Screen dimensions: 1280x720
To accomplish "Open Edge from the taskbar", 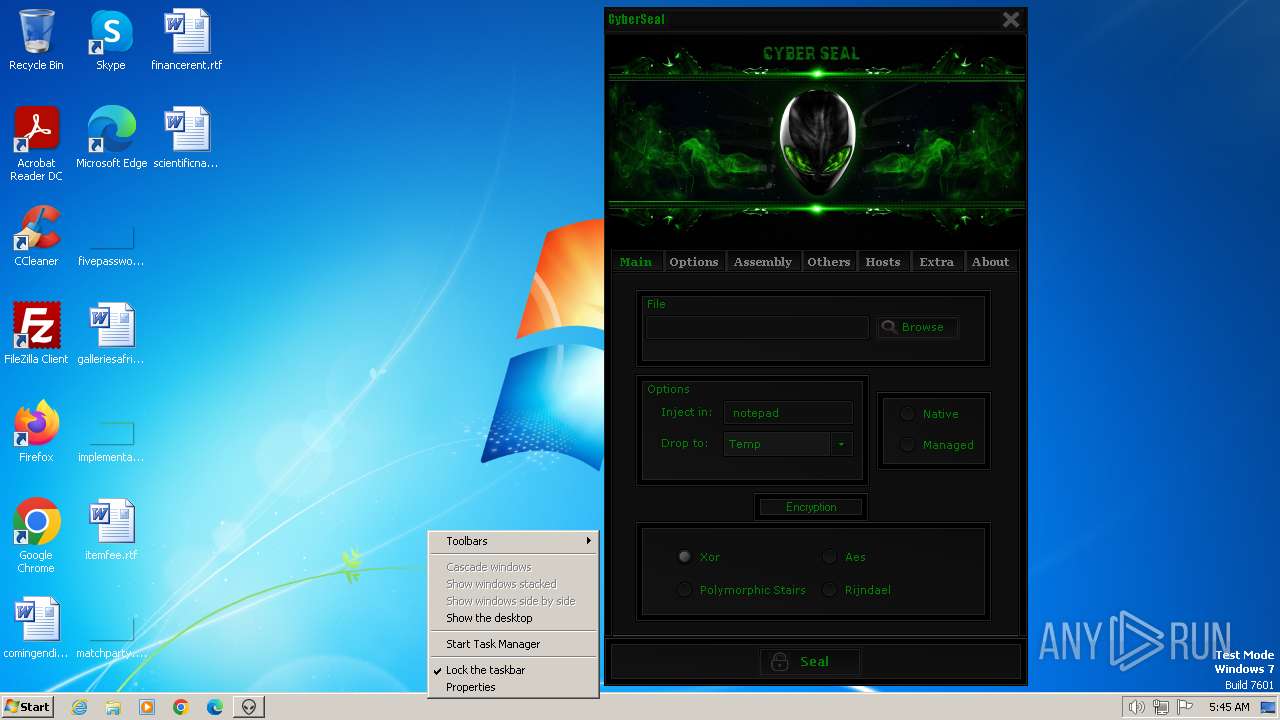I will pos(215,707).
